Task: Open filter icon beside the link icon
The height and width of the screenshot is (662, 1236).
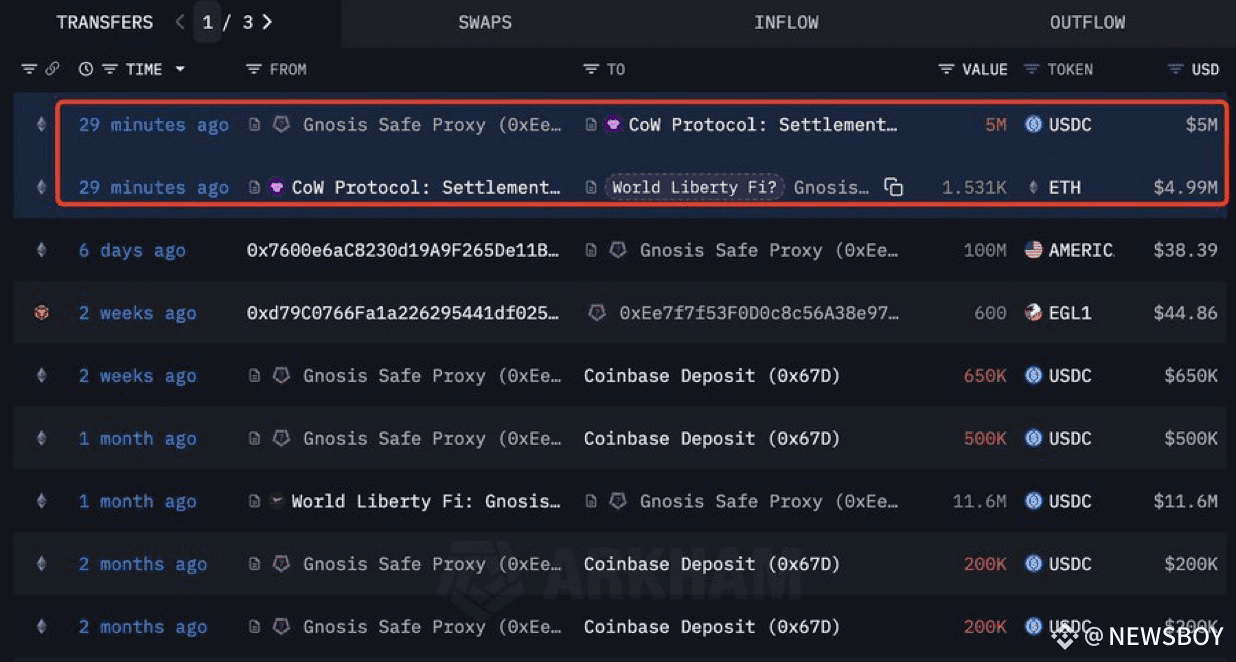Action: 29,69
